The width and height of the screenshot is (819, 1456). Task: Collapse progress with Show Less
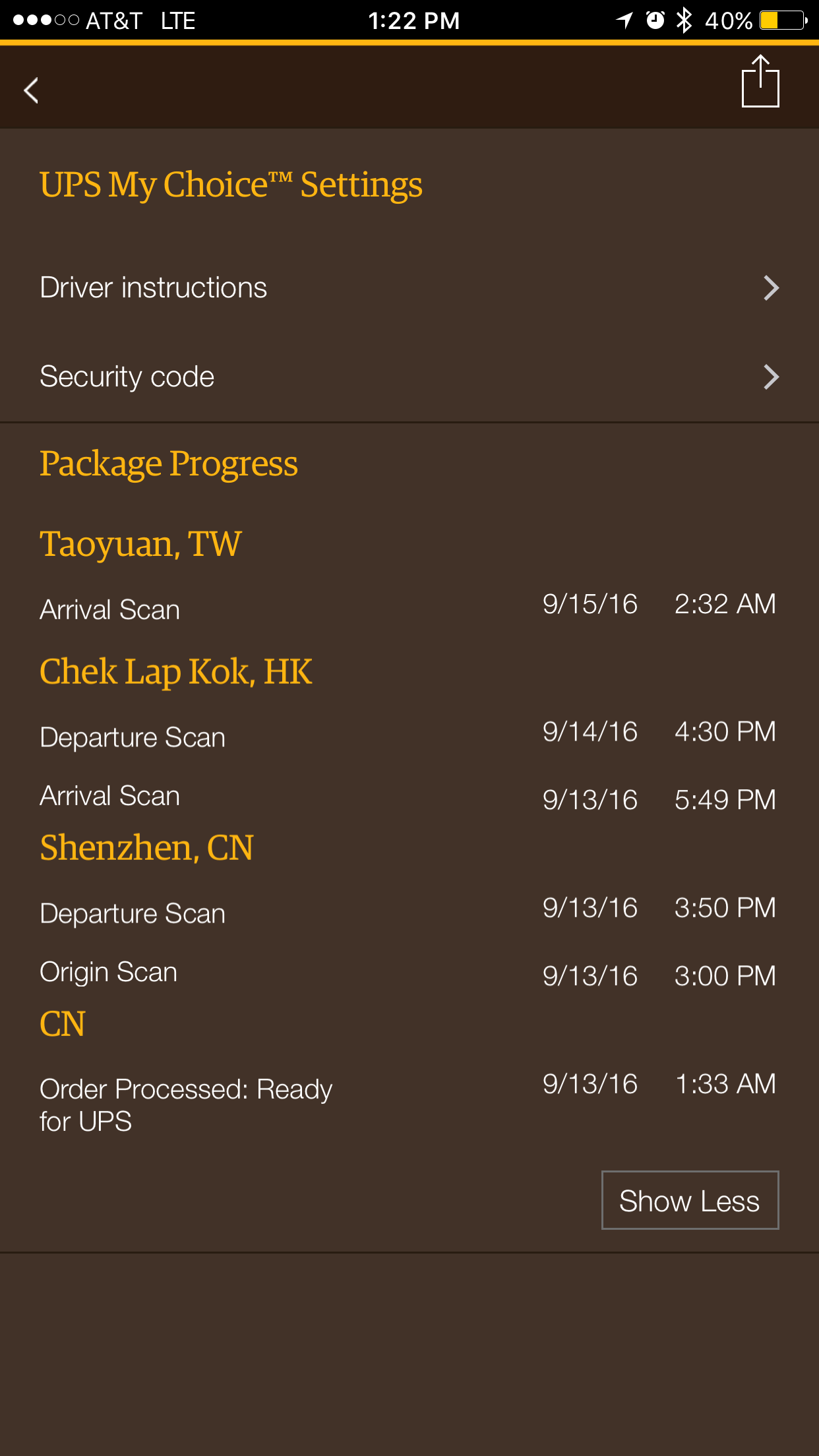690,1200
